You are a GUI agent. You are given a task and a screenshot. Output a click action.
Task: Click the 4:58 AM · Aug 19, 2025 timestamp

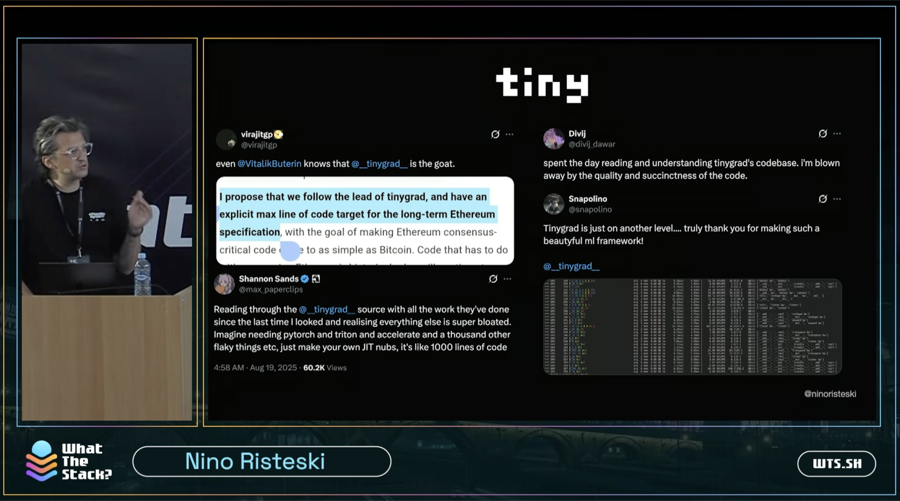[x=255, y=368]
